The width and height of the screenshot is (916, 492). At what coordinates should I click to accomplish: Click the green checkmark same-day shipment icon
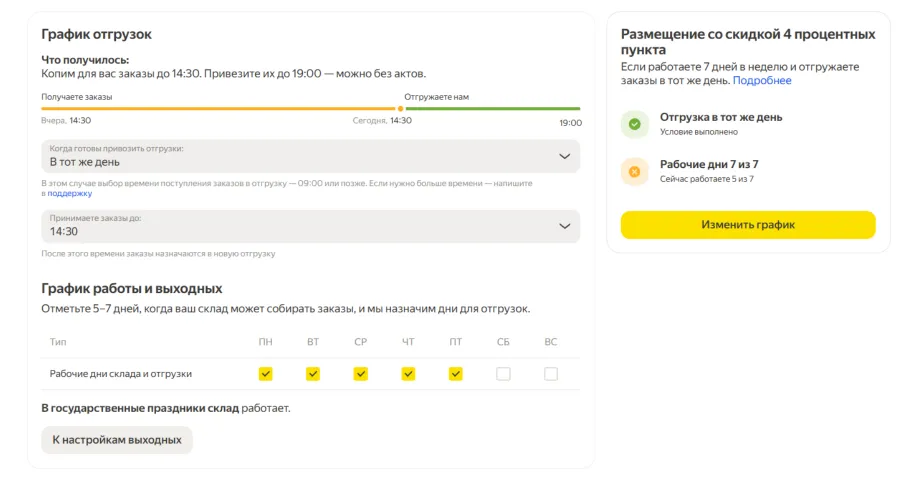point(633,124)
